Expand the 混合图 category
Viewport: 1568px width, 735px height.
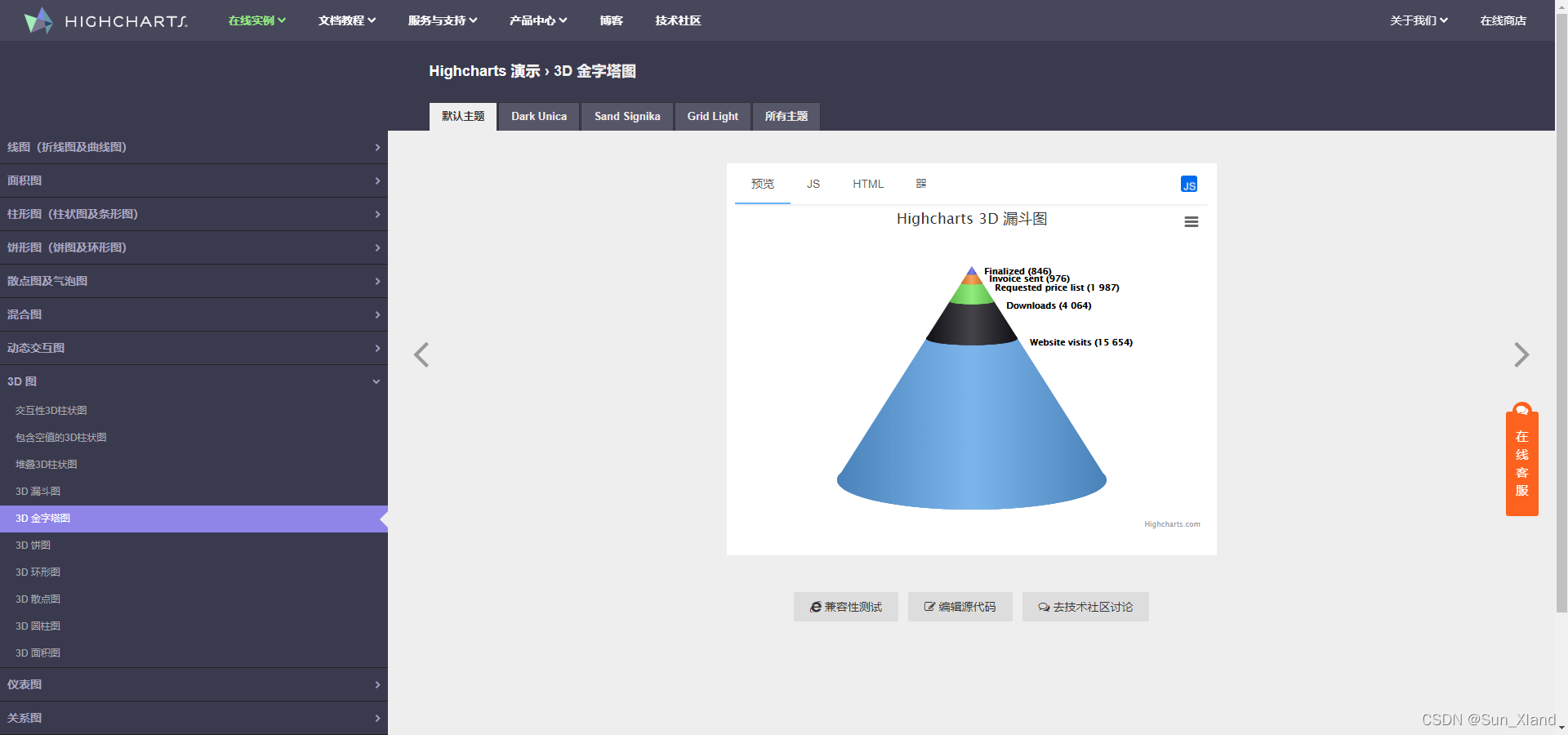click(x=194, y=314)
